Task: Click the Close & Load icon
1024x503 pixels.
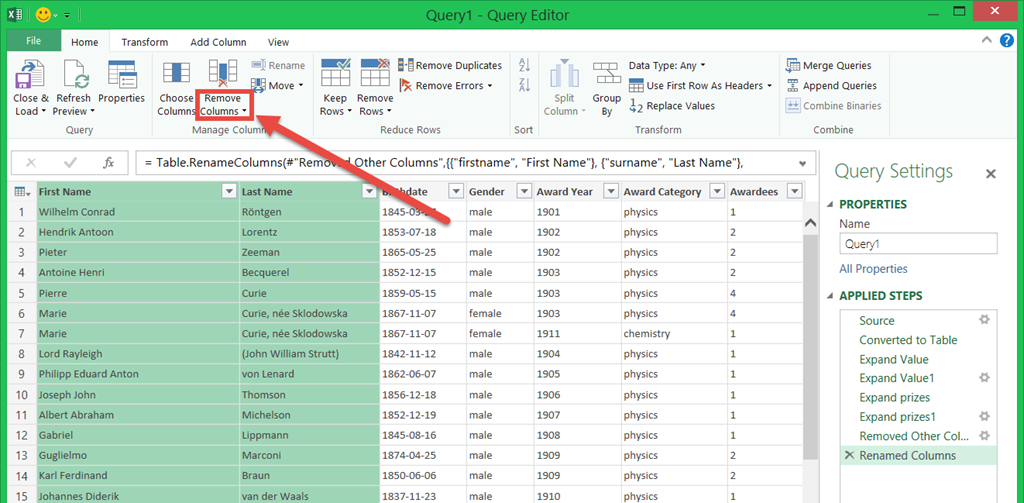Action: (27, 75)
